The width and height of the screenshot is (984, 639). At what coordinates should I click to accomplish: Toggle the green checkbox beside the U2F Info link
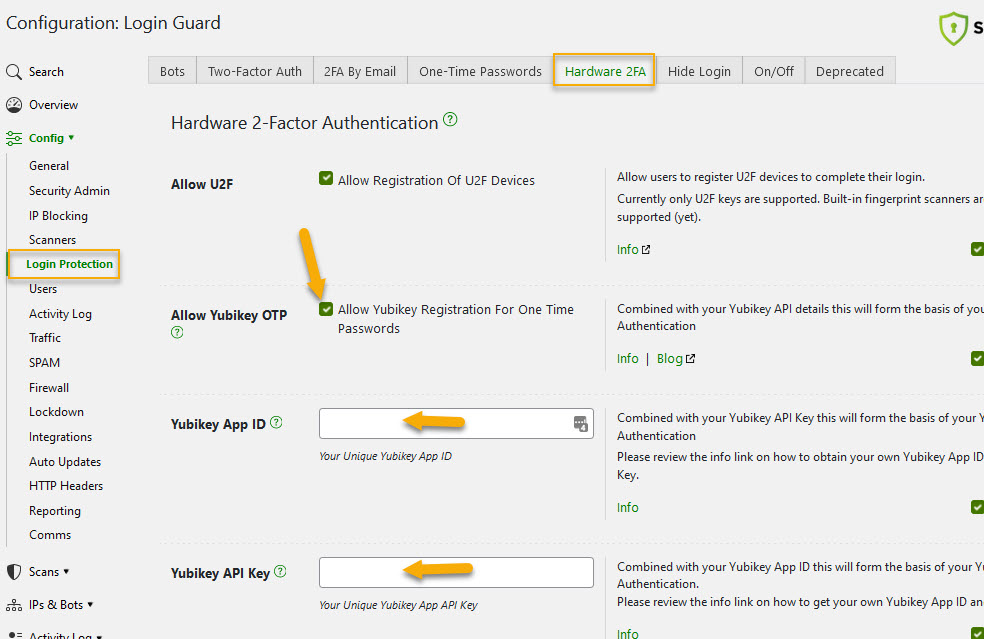[977, 249]
